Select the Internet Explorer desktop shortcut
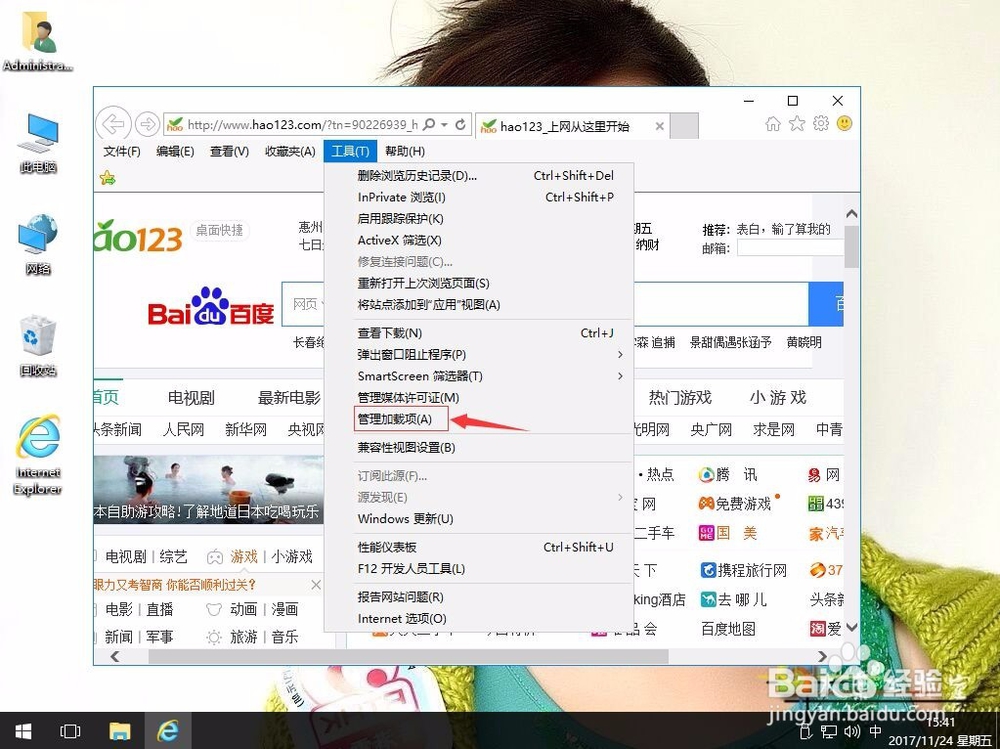This screenshot has height=749, width=1000. coord(38,454)
